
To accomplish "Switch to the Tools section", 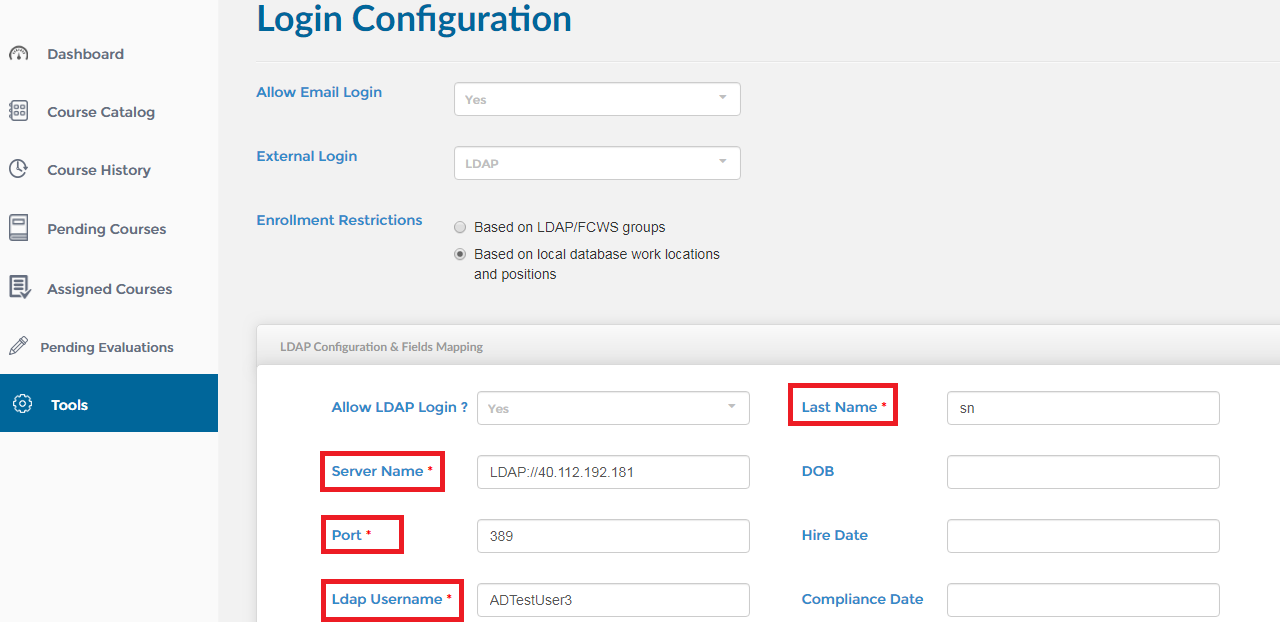I will [x=68, y=404].
